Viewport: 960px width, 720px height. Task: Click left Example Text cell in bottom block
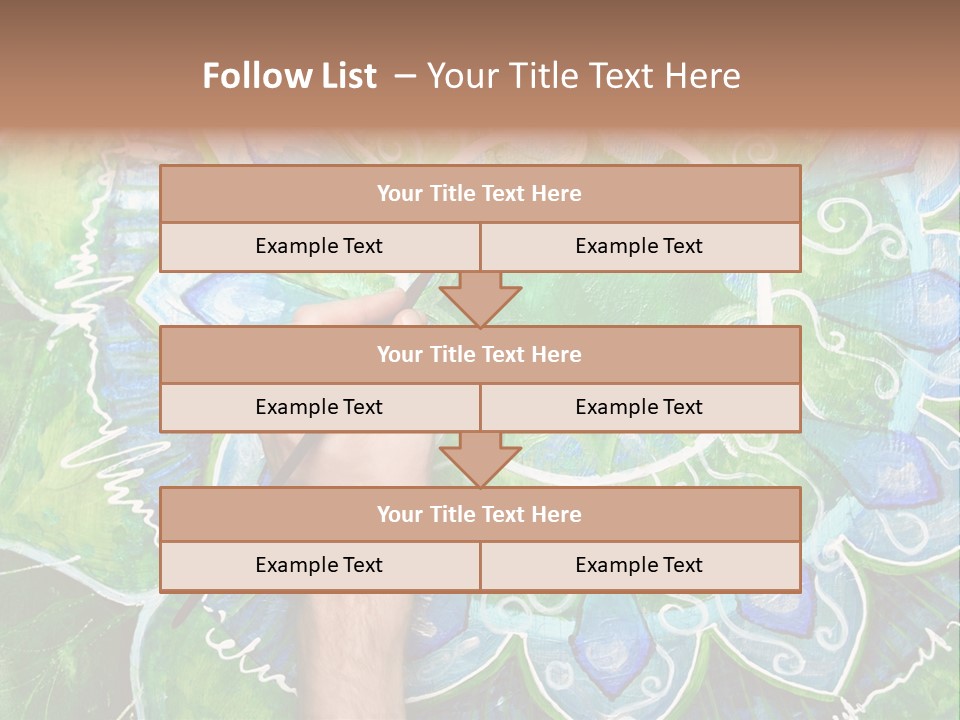[319, 566]
